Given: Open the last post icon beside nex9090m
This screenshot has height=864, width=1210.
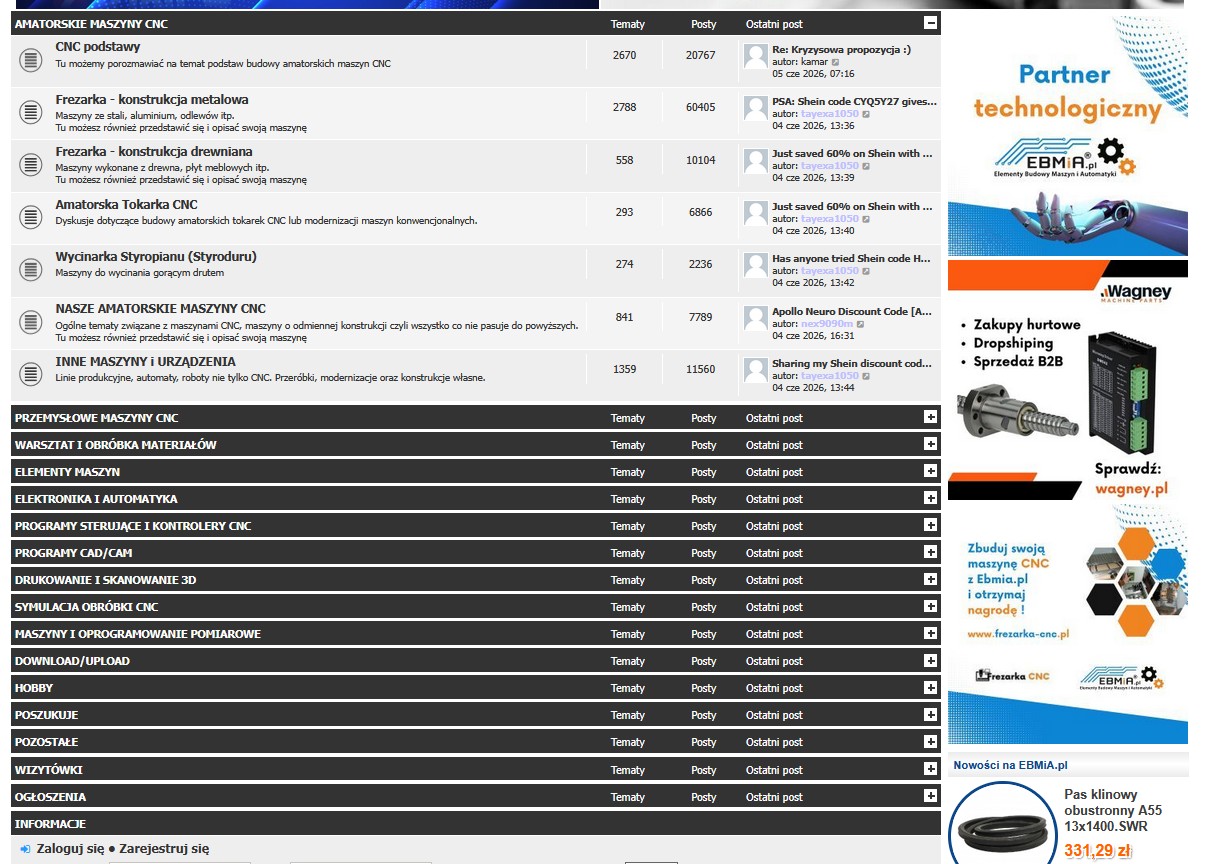Looking at the screenshot, I should point(860,324).
